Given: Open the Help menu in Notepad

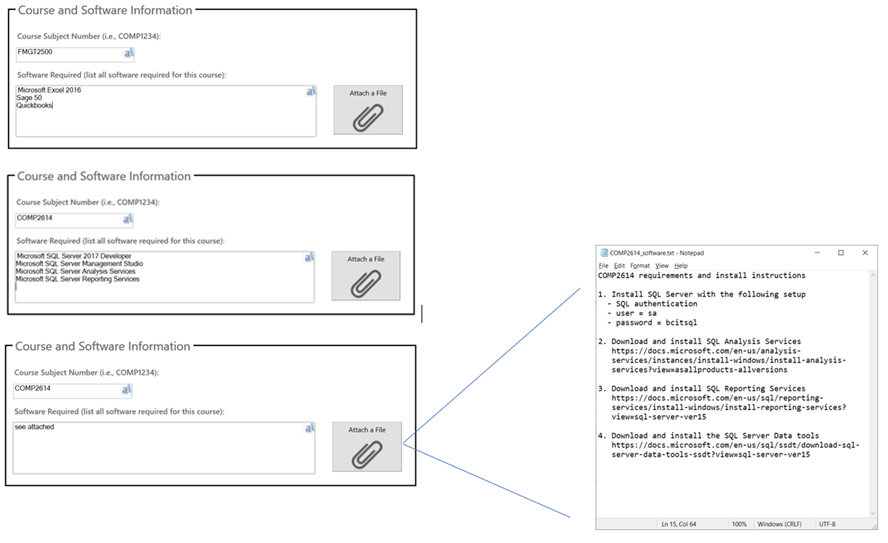Looking at the screenshot, I should pyautogui.click(x=681, y=265).
